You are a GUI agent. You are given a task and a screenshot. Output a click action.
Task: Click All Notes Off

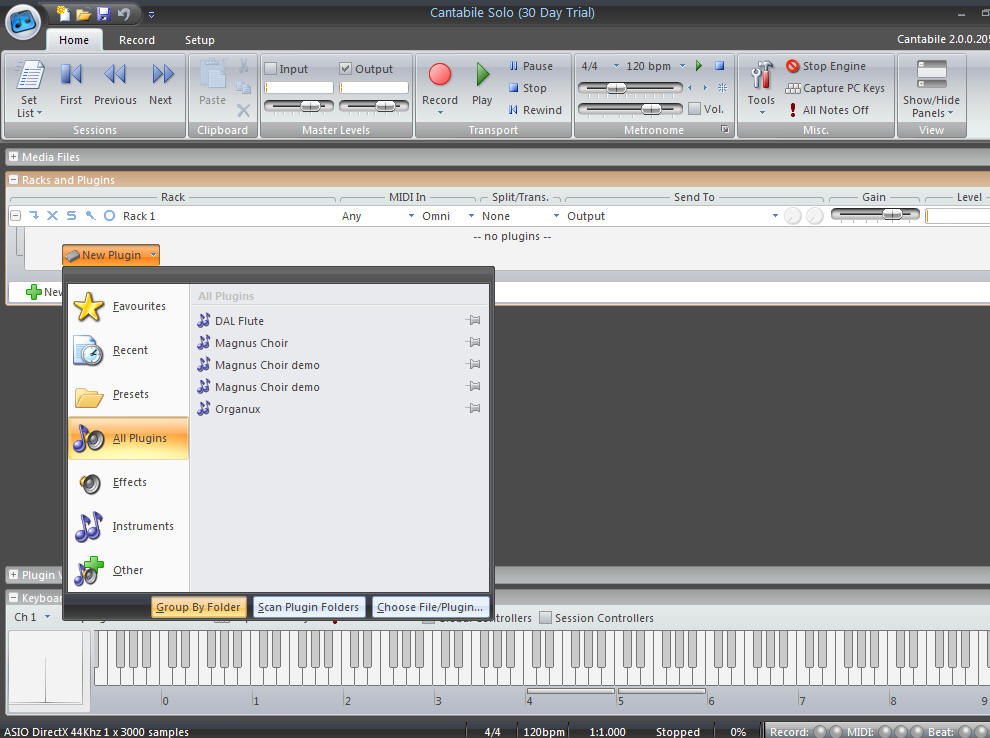pyautogui.click(x=828, y=110)
